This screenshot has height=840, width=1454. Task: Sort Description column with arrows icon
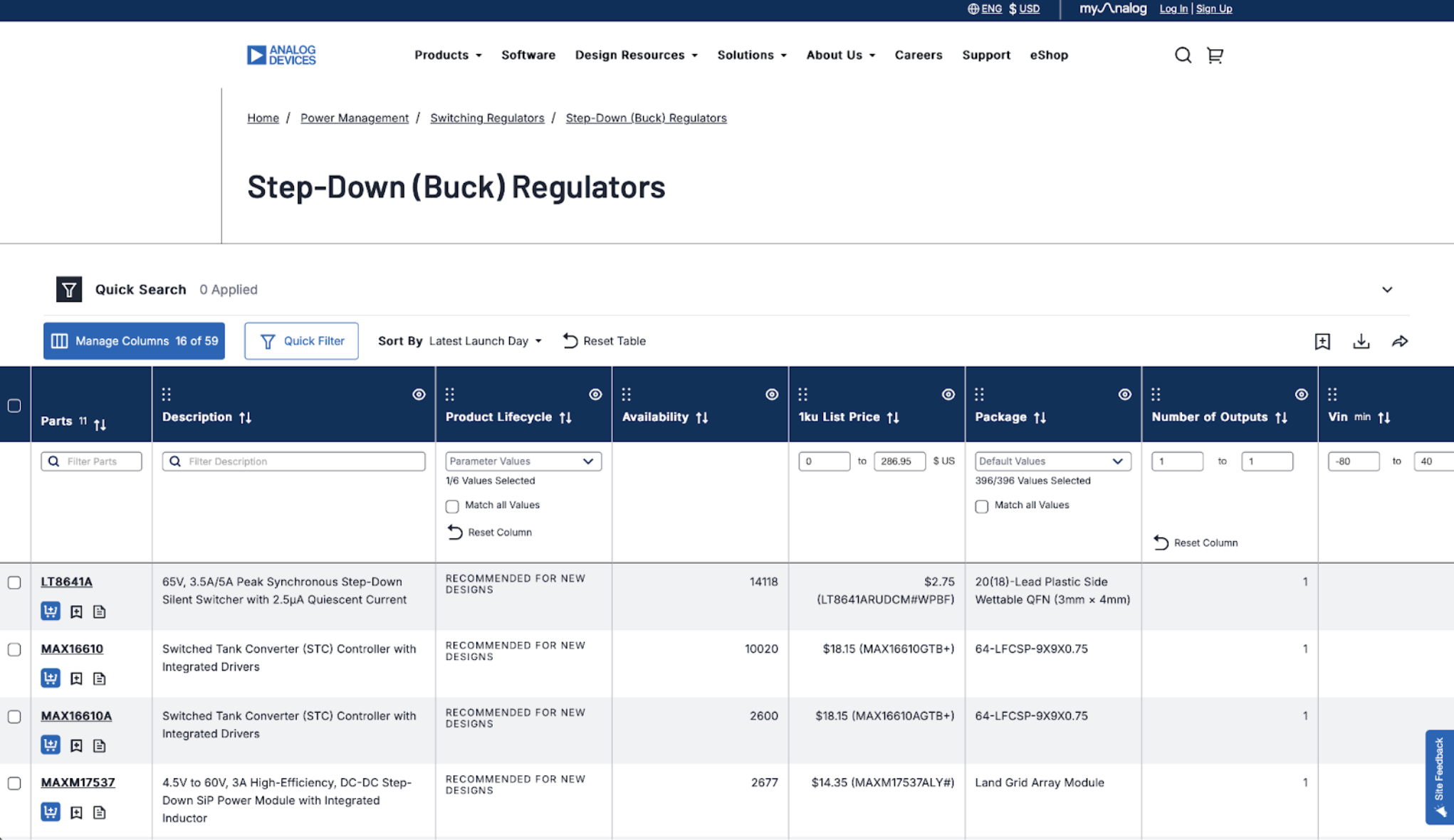pos(246,417)
